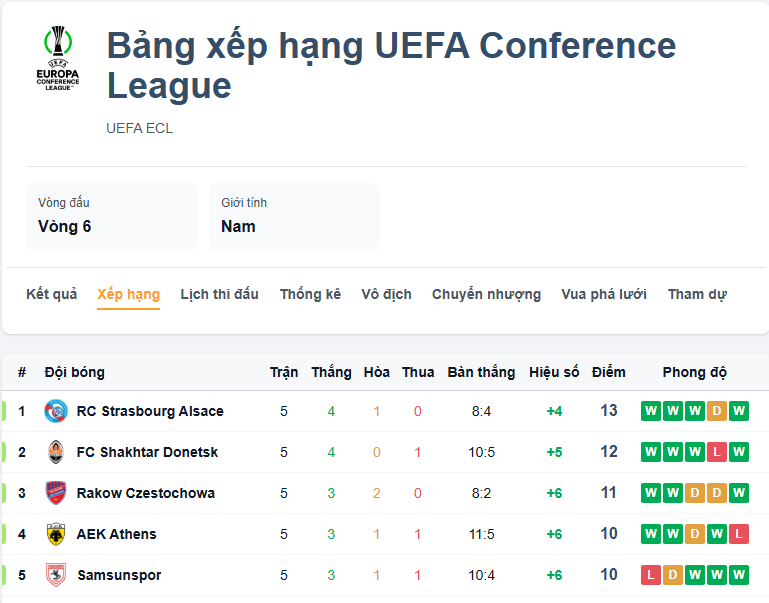Image resolution: width=769 pixels, height=603 pixels.
Task: Open the Chuyển nhượng tab
Action: 486,294
